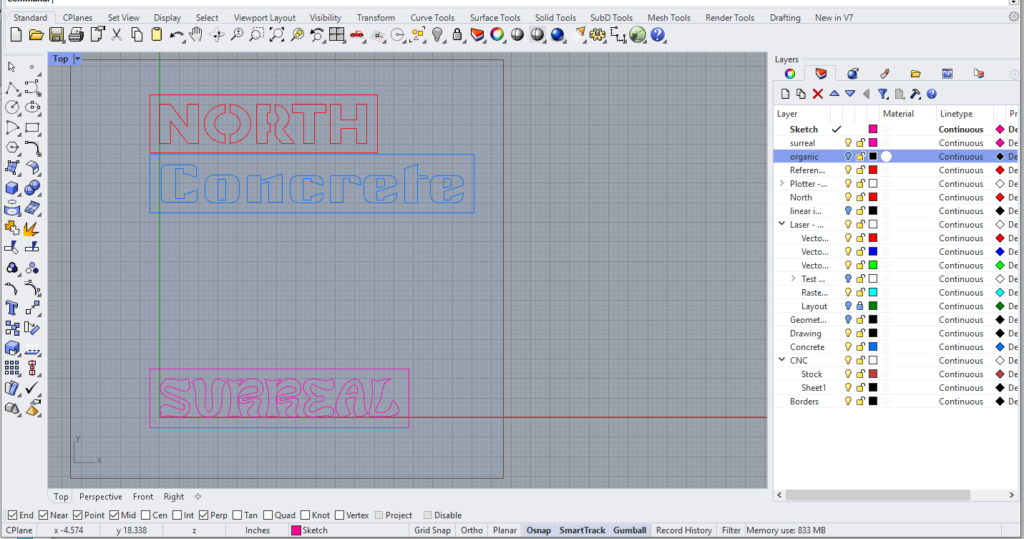This screenshot has width=1024, height=539.
Task: Toggle Osnap in status bar
Action: click(x=538, y=530)
